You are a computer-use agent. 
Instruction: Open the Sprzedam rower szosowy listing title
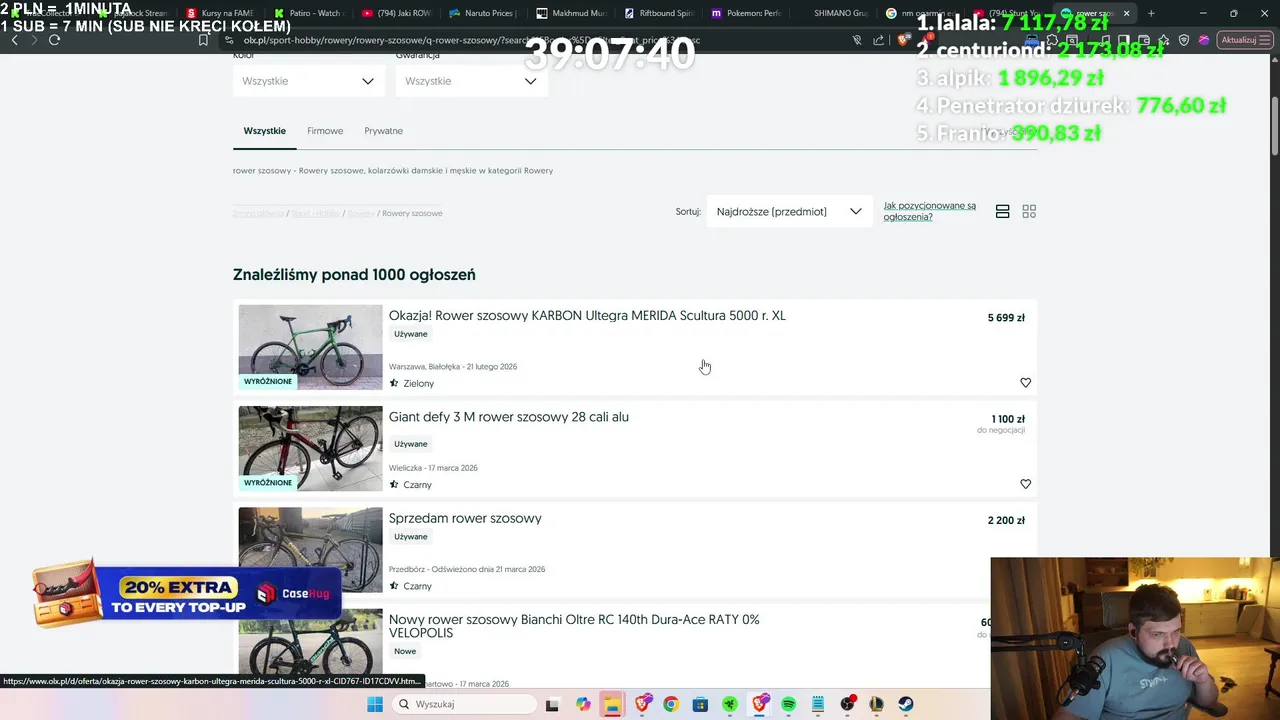coord(465,518)
